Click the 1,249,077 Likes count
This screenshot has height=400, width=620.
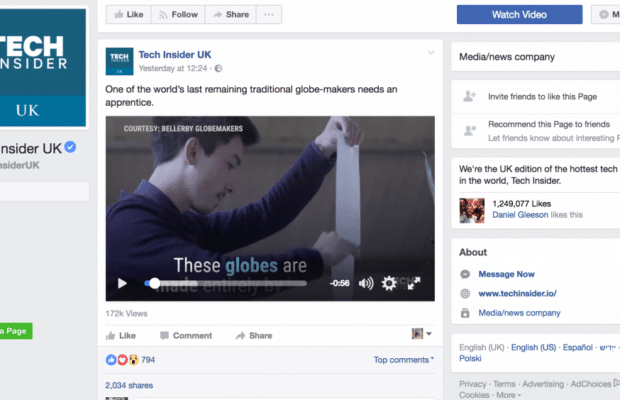pos(522,204)
